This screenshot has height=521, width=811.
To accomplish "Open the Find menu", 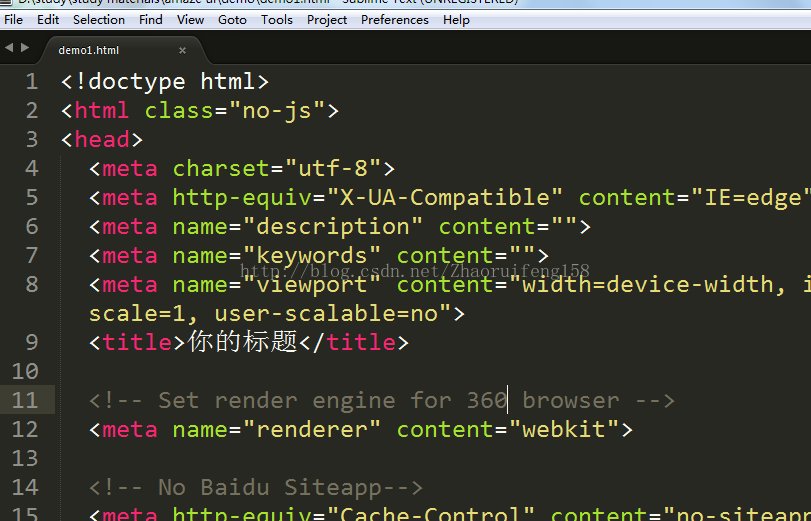I will [x=151, y=19].
